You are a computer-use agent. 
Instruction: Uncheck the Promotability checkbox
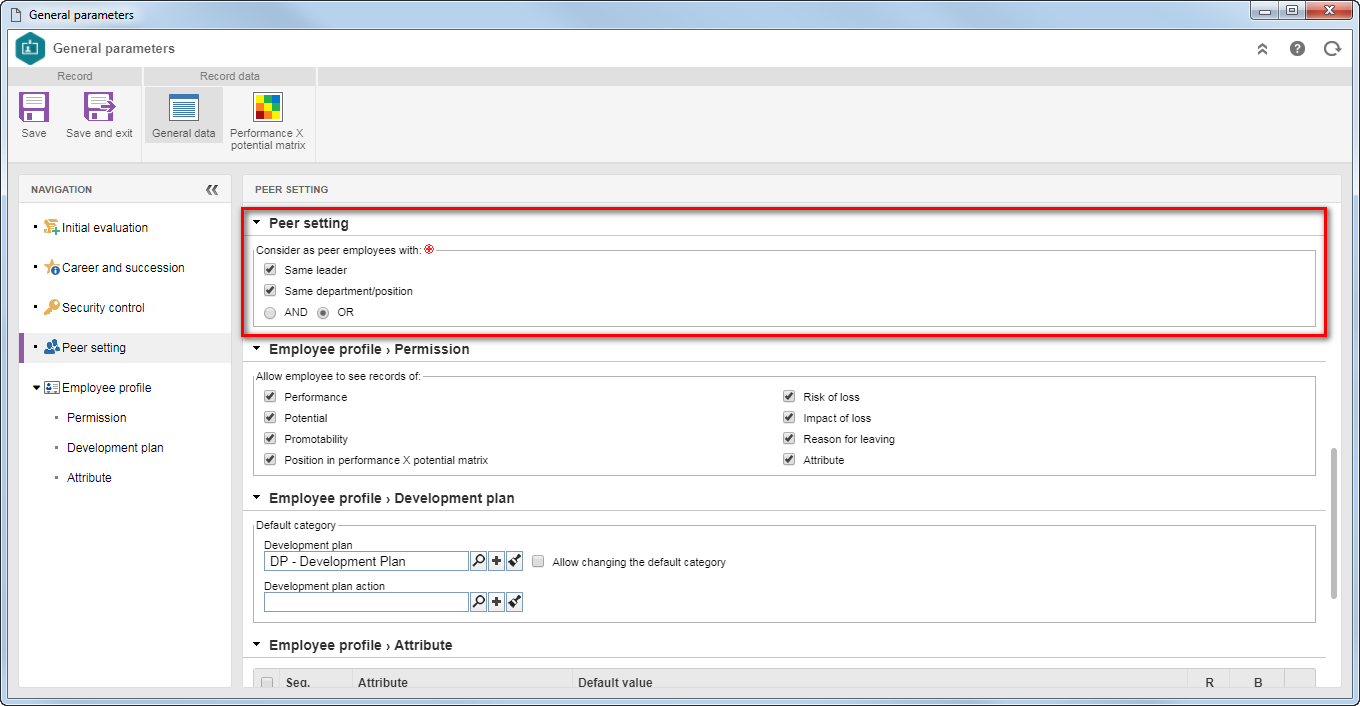point(270,439)
